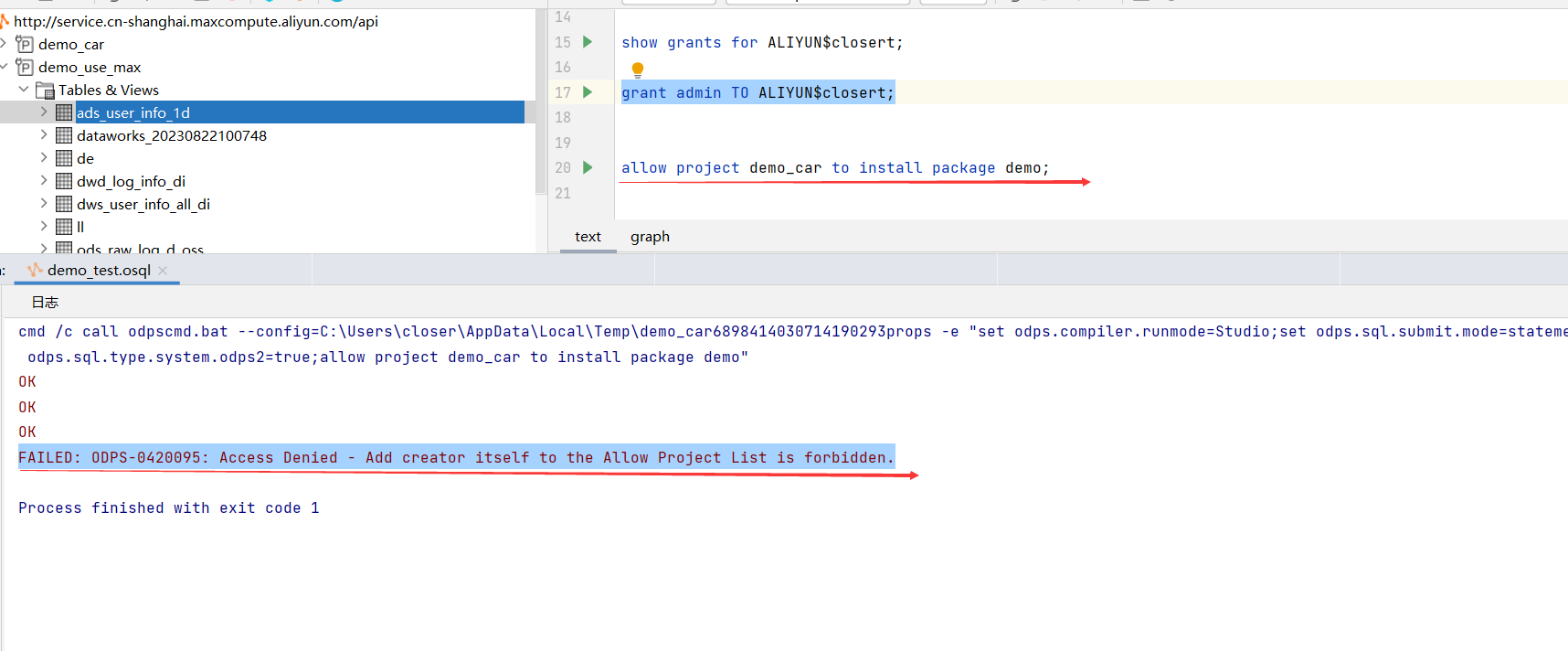Viewport: 1568px width, 651px height.
Task: Select the demo_test.osql run tab
Action: (x=98, y=271)
